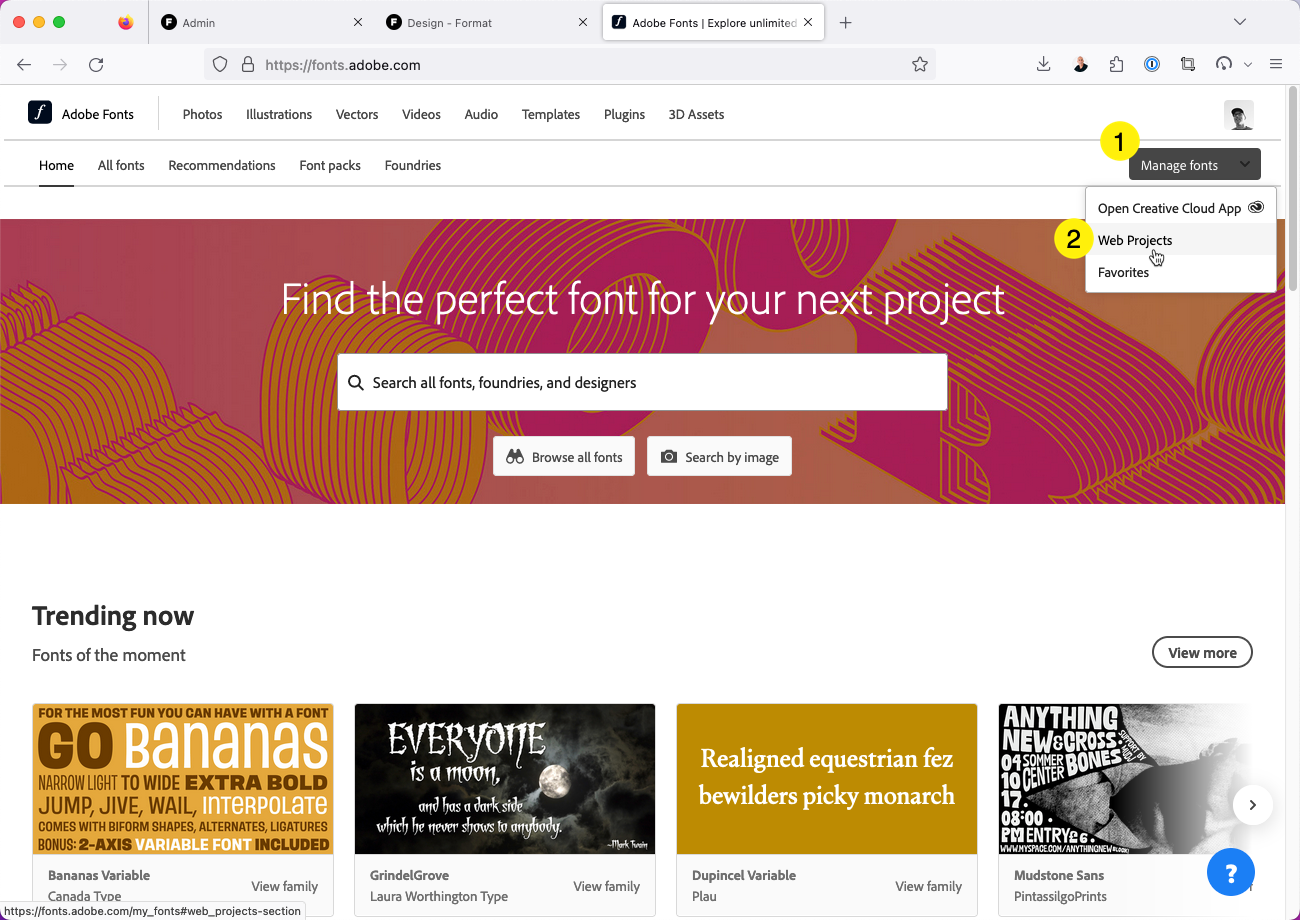Expand the toolbar overflow chevron
The width and height of the screenshot is (1300, 920).
tap(1248, 64)
